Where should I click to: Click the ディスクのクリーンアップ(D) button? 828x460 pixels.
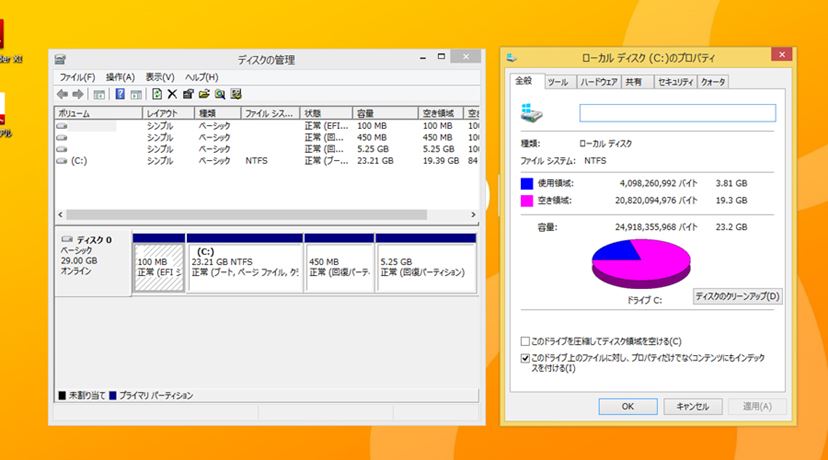pos(737,296)
